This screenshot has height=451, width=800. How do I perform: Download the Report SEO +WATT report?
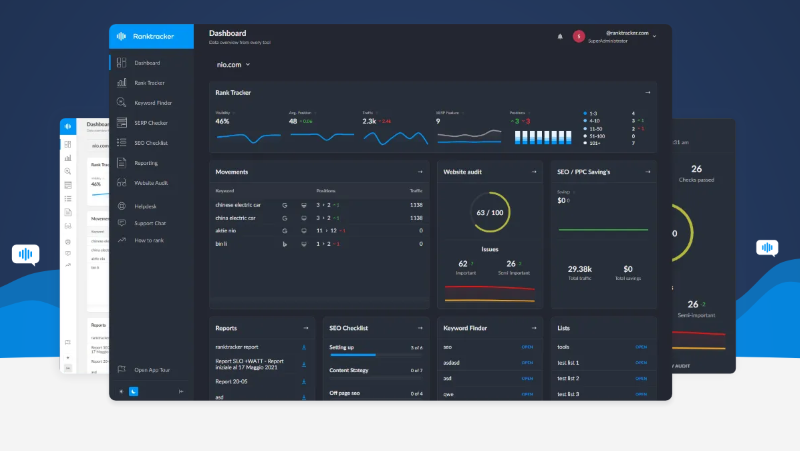(x=304, y=364)
